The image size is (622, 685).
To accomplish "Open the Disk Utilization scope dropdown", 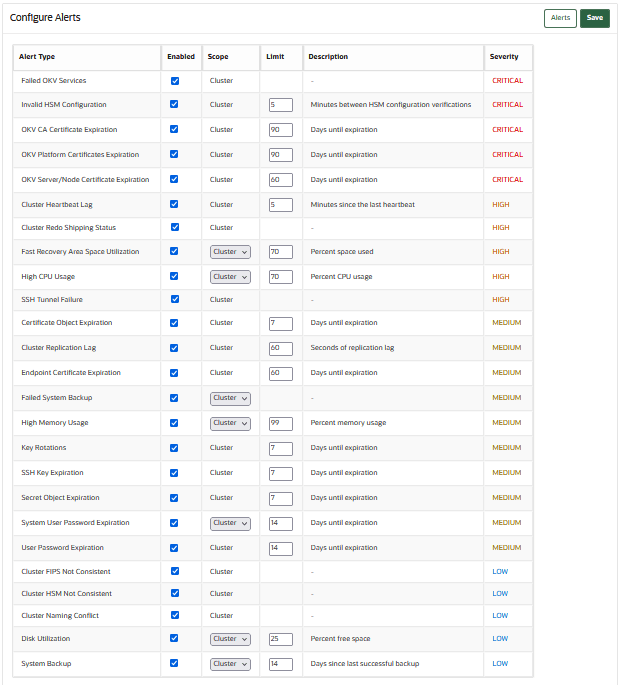I will (x=230, y=639).
